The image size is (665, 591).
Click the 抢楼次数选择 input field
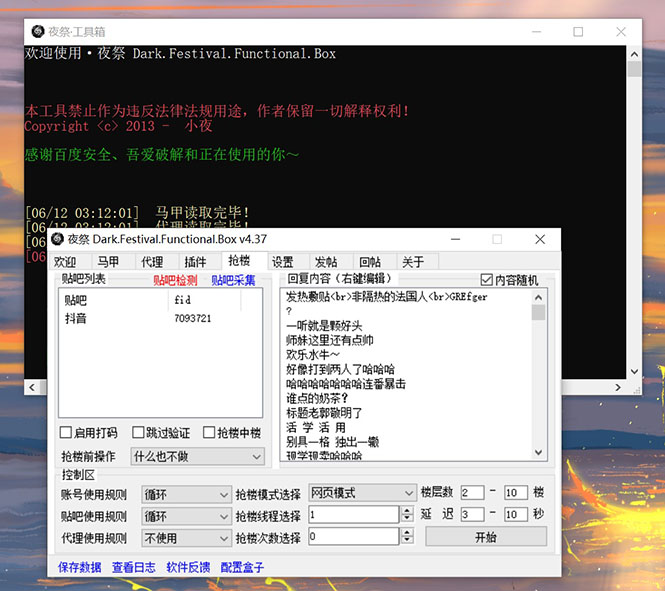[361, 537]
